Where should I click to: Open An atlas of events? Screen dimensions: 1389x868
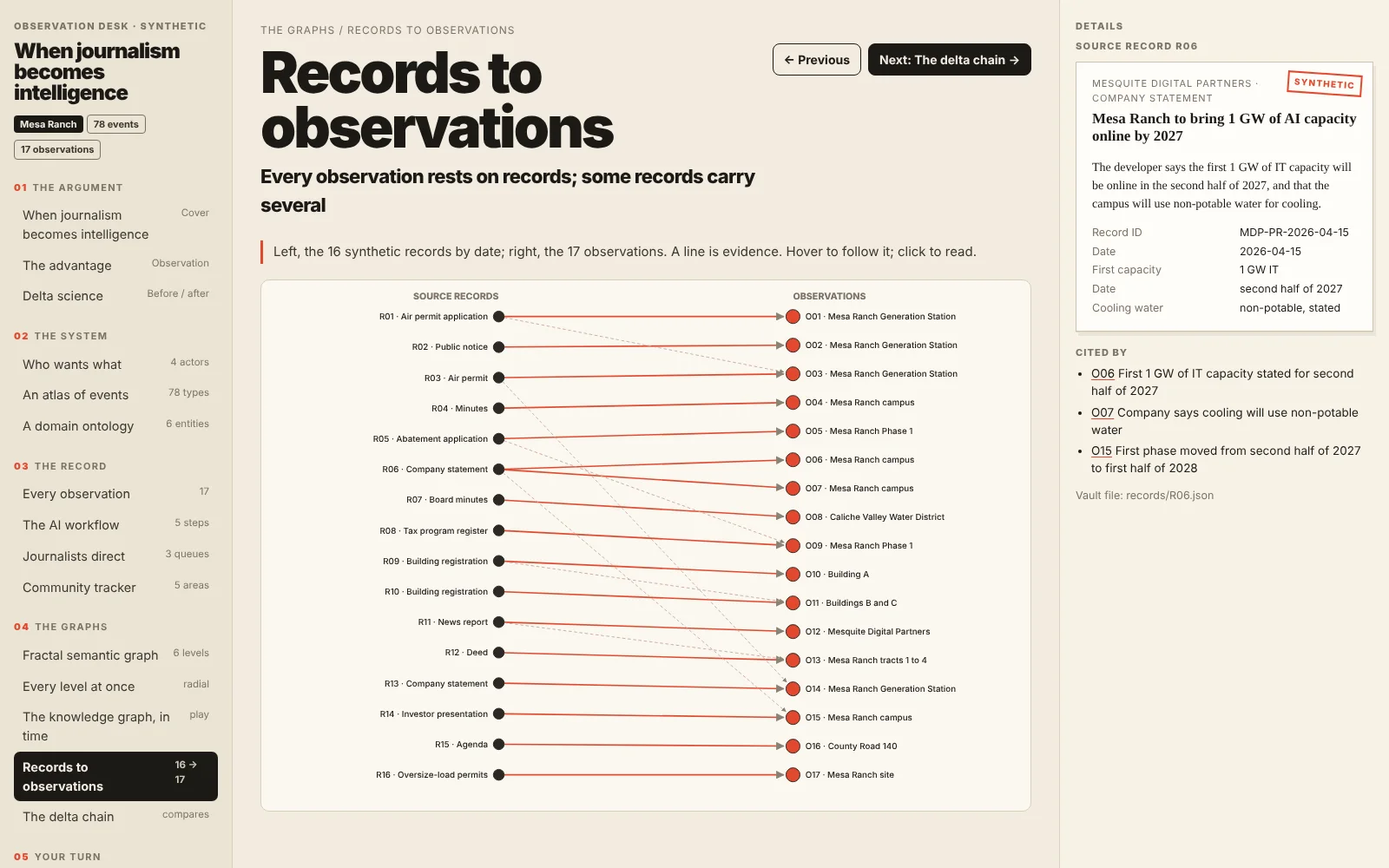pos(115,395)
